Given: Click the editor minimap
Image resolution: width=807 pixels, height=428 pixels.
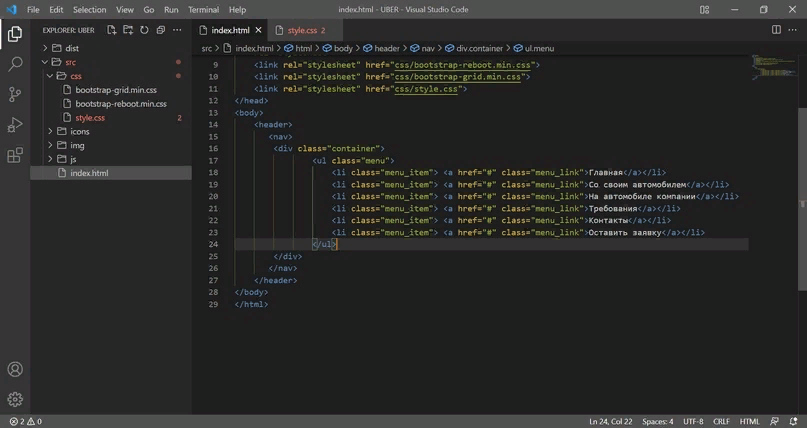Looking at the screenshot, I should point(774,67).
